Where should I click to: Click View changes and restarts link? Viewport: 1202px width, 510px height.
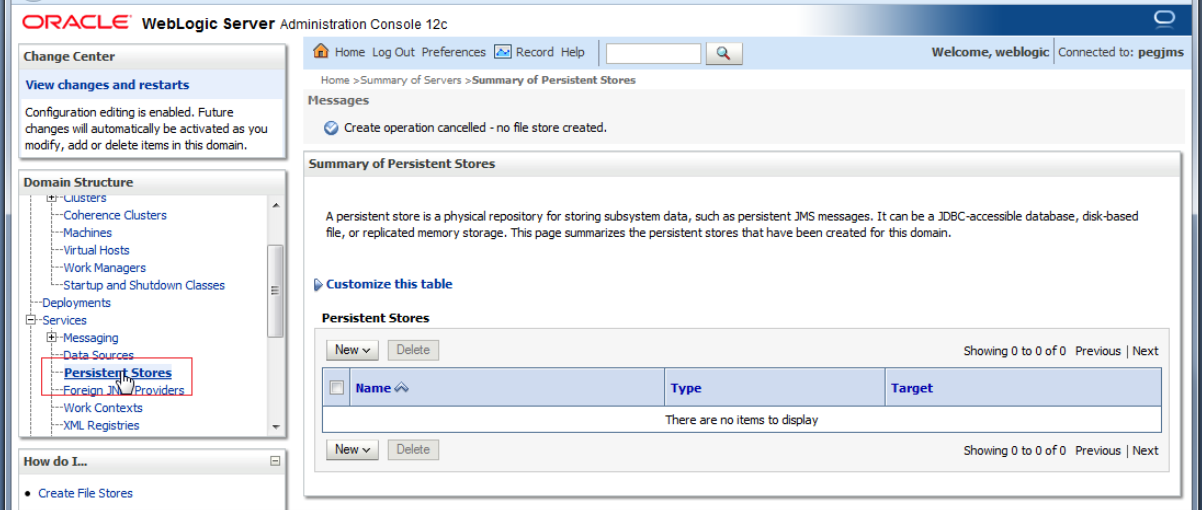(107, 85)
